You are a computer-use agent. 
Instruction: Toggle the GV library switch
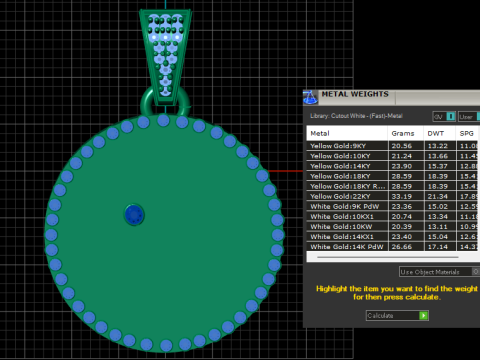pos(444,116)
